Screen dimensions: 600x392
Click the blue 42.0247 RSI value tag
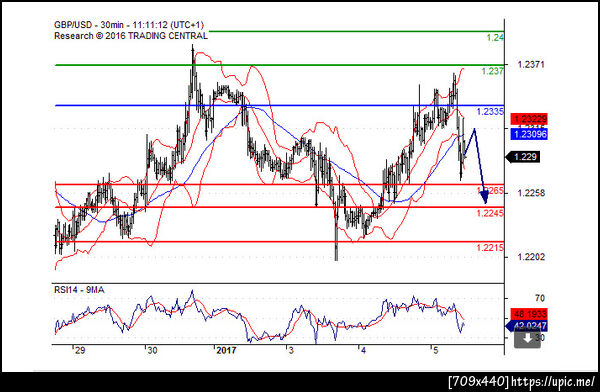[x=527, y=326]
